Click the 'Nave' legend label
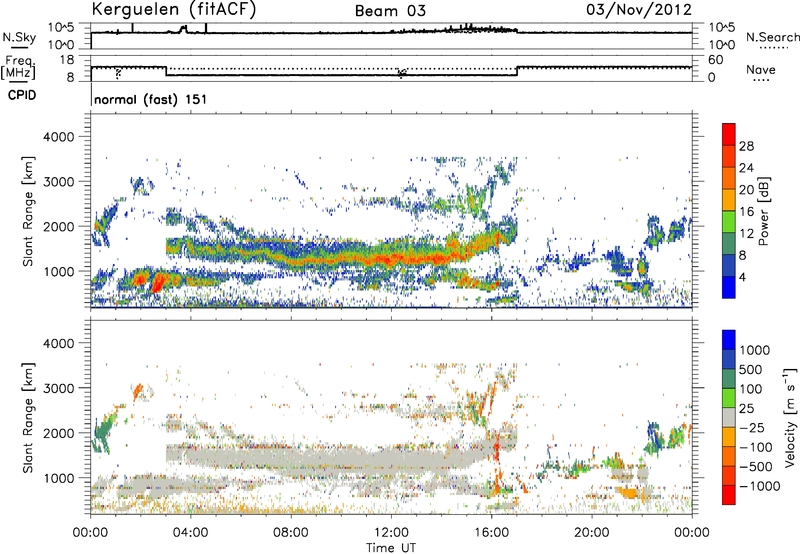The height and width of the screenshot is (554, 800). point(761,69)
